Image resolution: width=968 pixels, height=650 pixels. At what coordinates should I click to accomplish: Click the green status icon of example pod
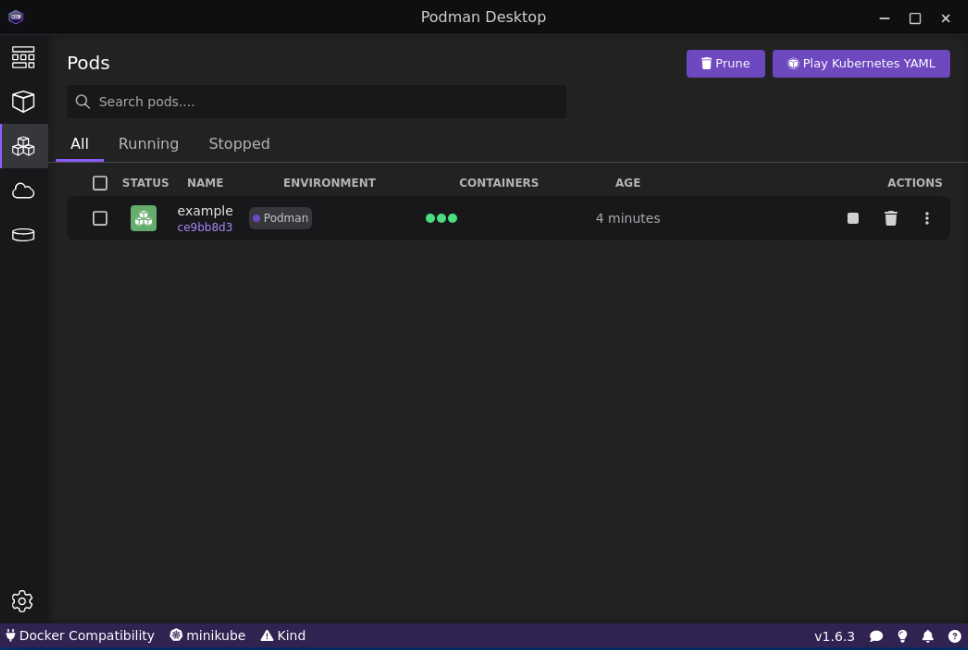click(x=143, y=218)
